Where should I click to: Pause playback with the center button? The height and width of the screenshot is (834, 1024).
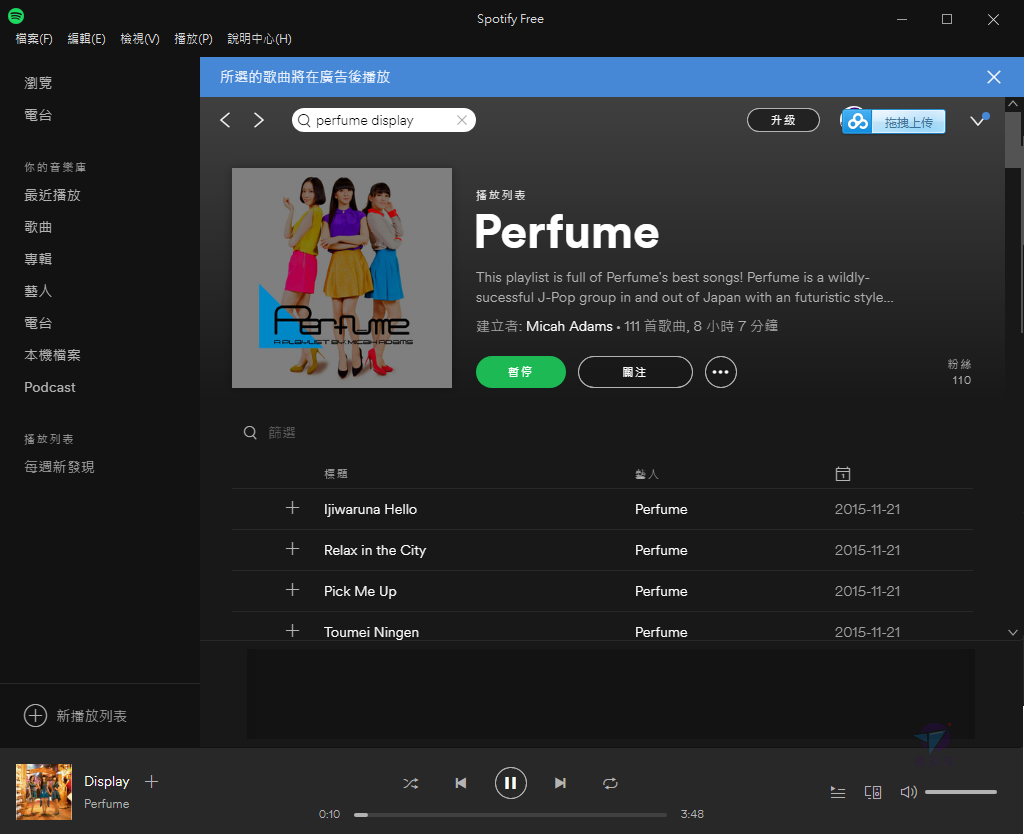click(511, 783)
